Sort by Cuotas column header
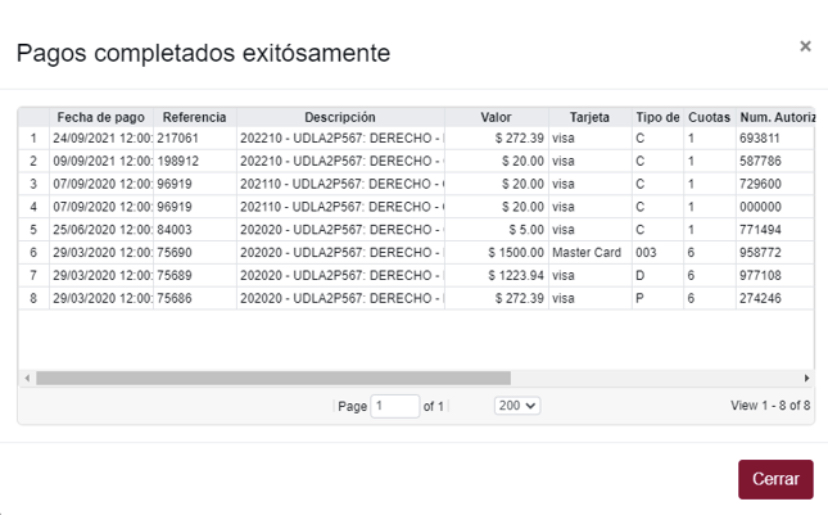The image size is (828, 529). 708,117
